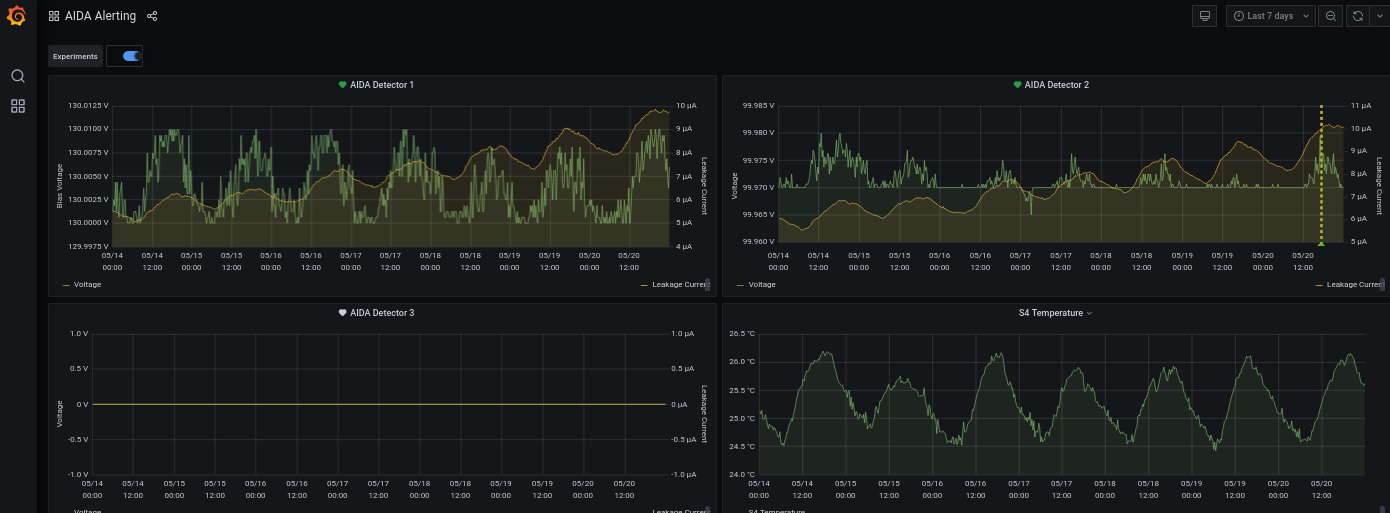1390x513 pixels.
Task: Open the AIDA Detector 3 panel title menu
Action: pos(382,313)
